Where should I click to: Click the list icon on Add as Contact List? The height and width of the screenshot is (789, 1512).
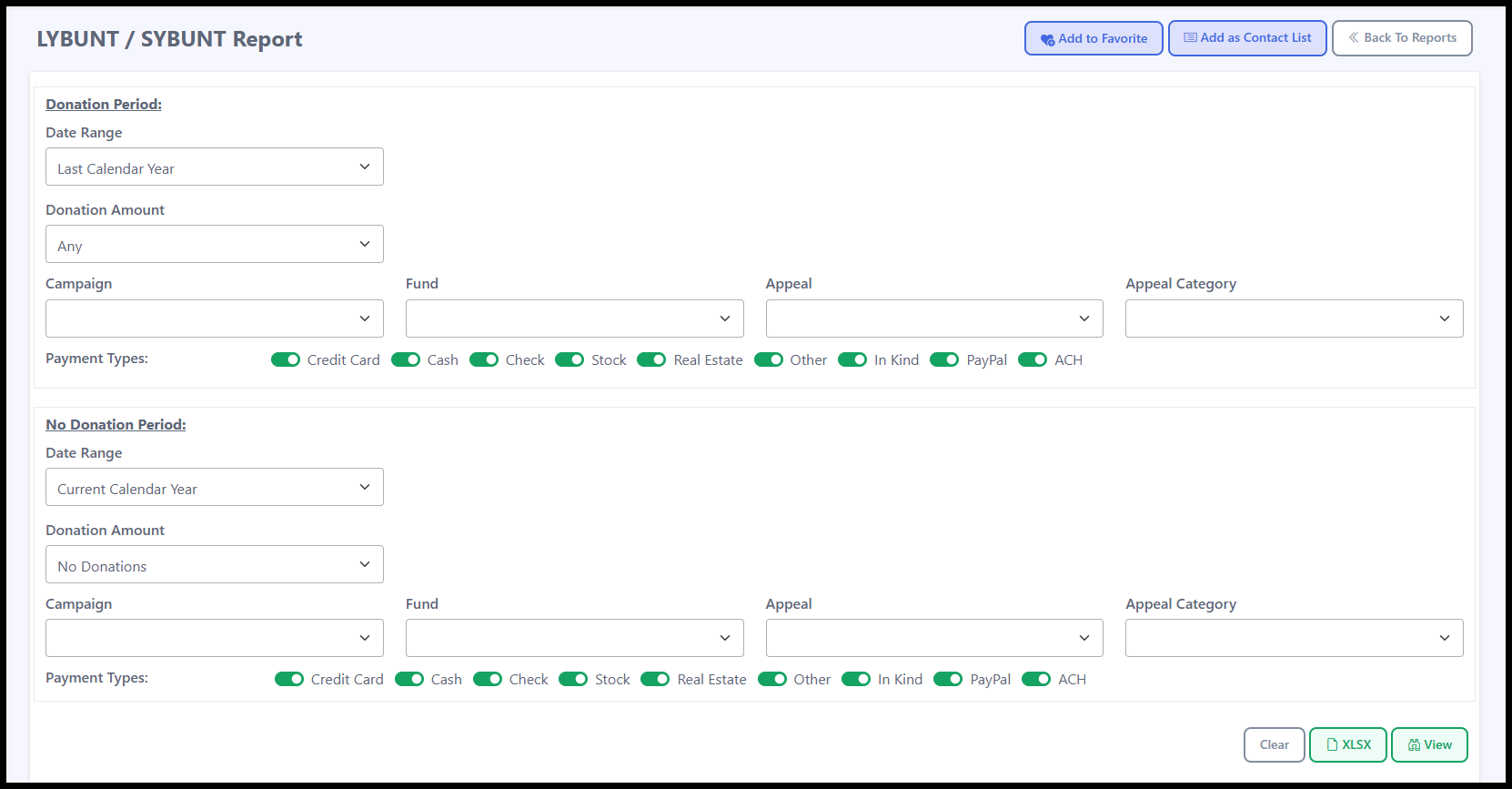click(x=1190, y=38)
